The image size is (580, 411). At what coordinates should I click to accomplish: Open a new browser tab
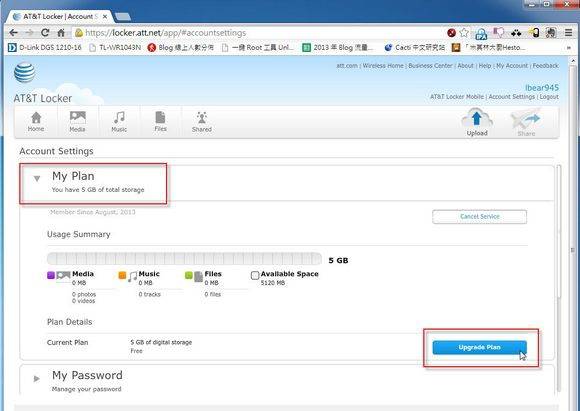tap(122, 17)
